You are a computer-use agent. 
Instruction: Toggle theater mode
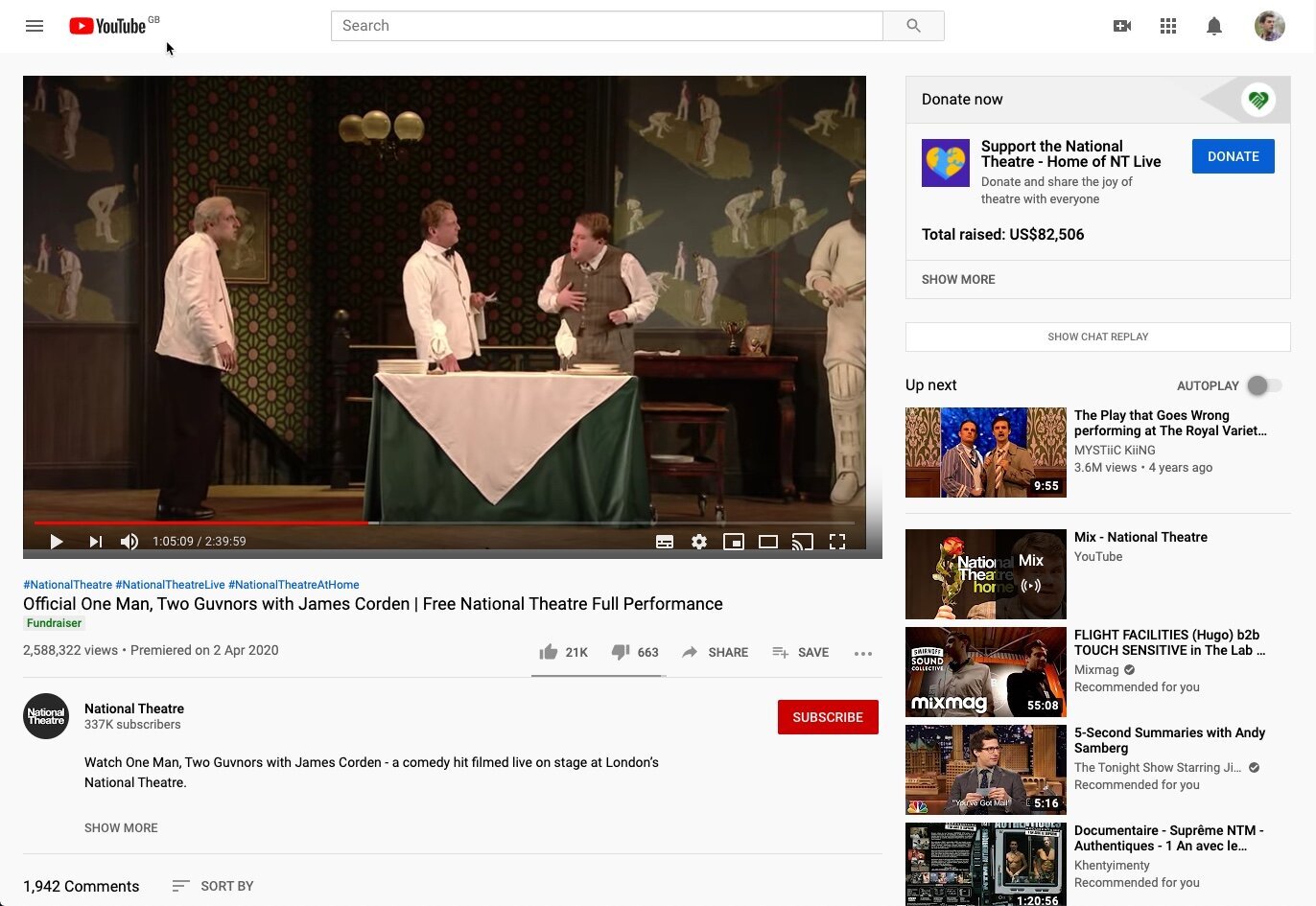tap(768, 542)
